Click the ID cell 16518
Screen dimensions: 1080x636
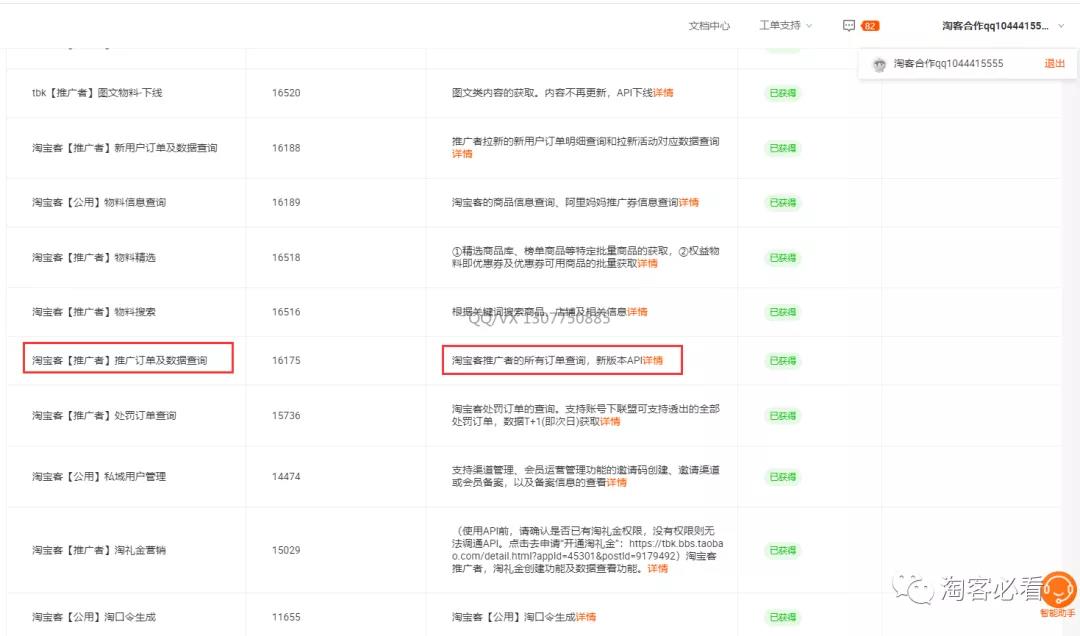tap(286, 257)
